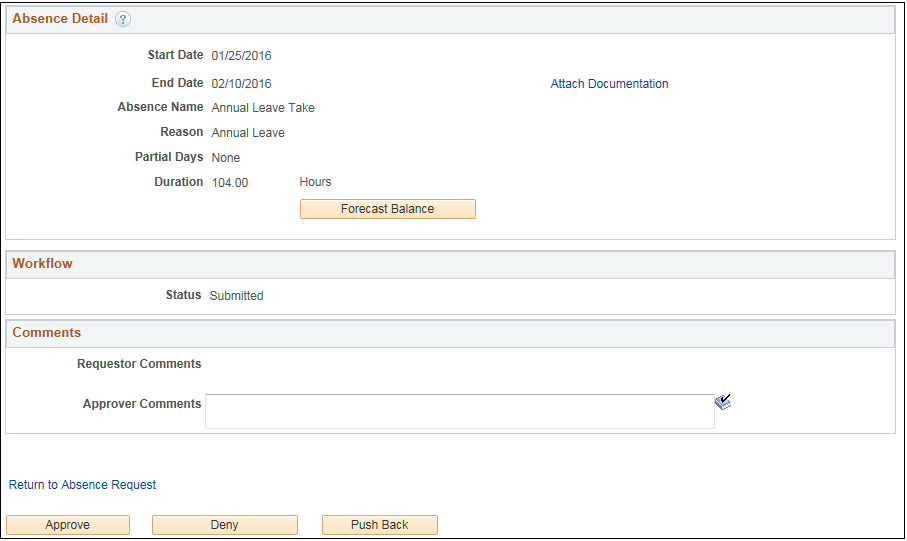This screenshot has height=541, width=907.
Task: Click the Duration value 104.00
Action: pos(230,183)
